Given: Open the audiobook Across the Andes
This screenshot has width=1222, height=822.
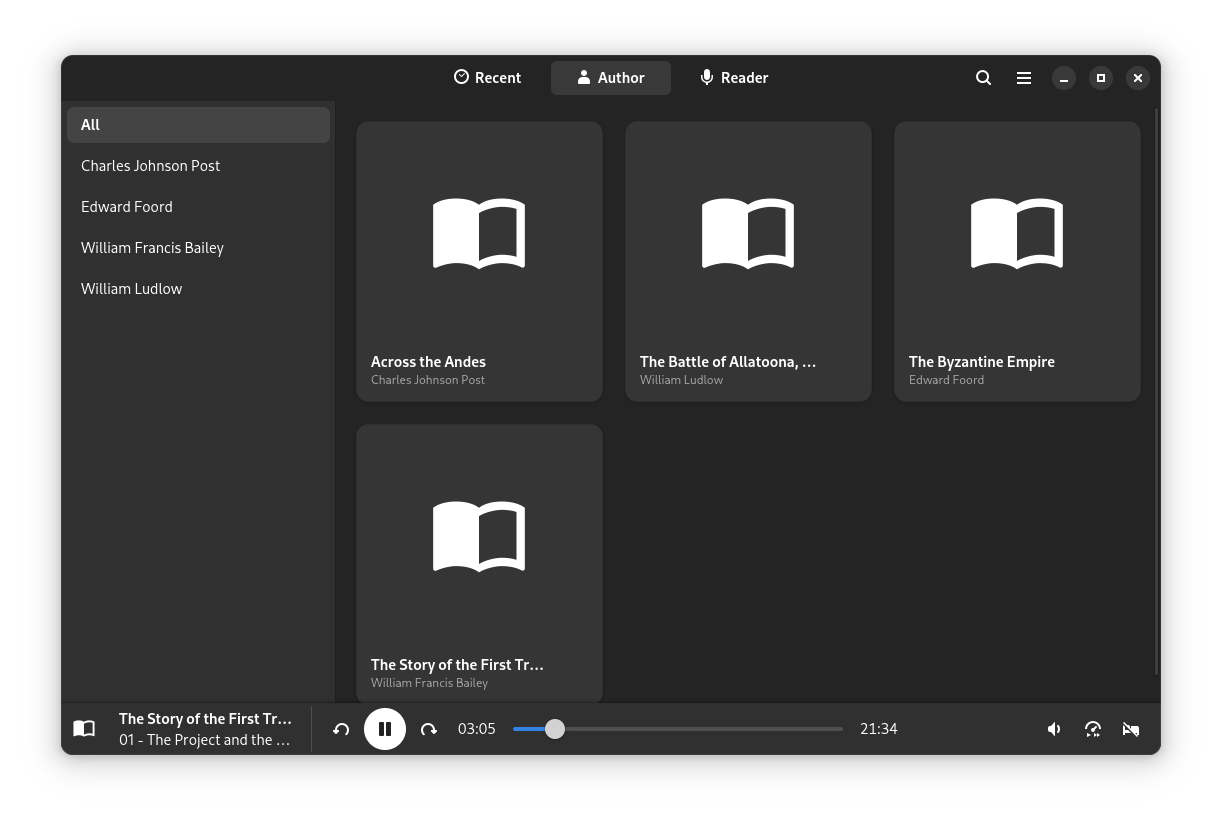Looking at the screenshot, I should point(479,261).
